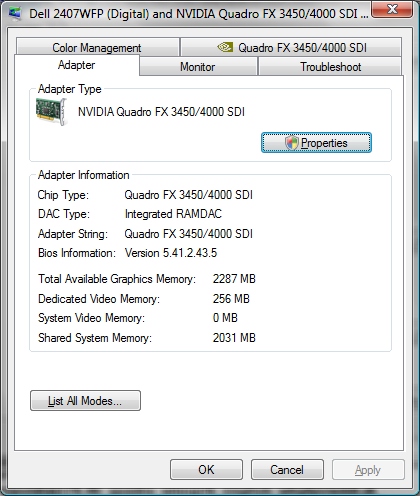Select the Adapter tab

(x=77, y=65)
